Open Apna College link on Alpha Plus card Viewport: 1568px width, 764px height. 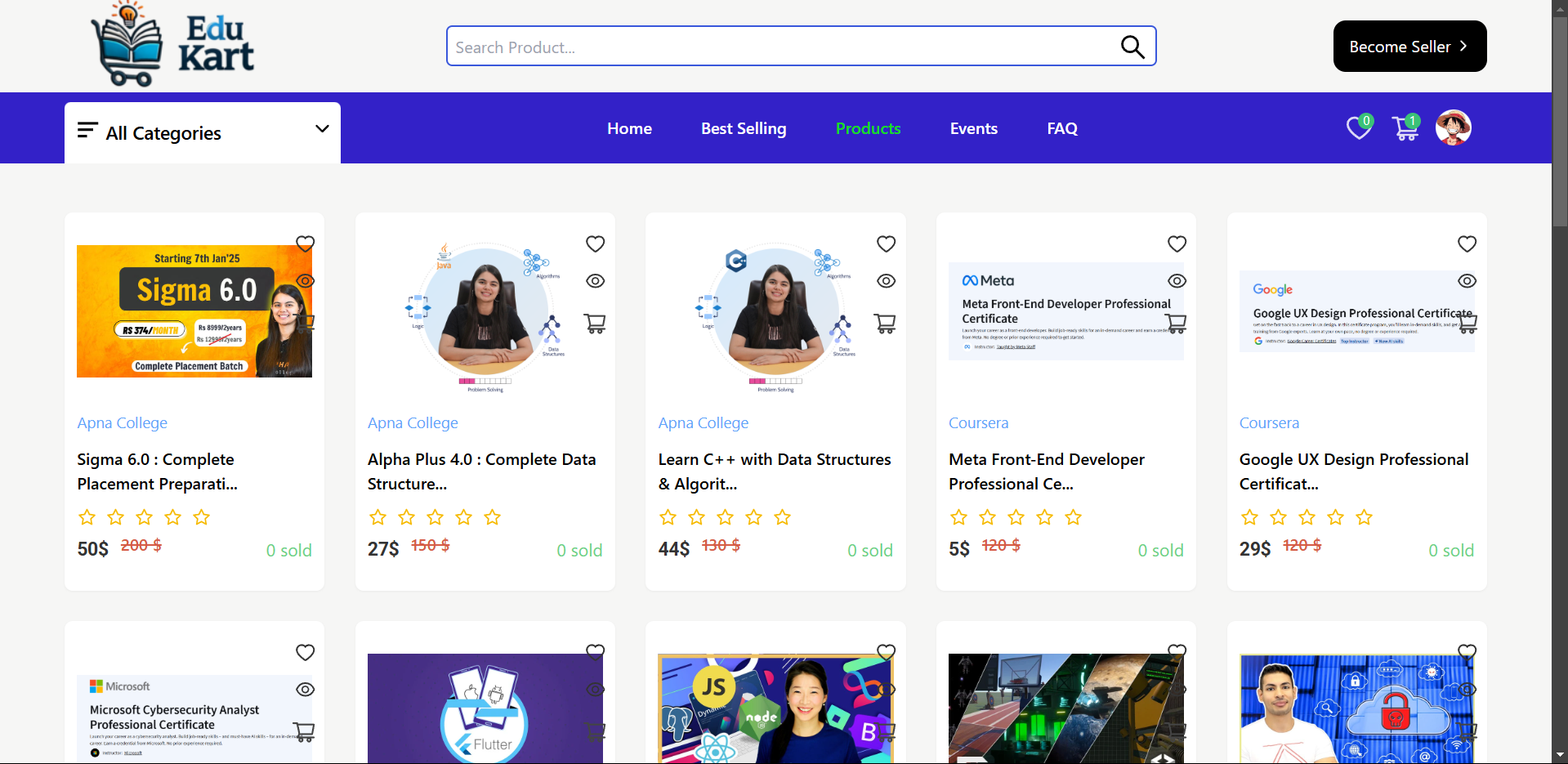(413, 422)
